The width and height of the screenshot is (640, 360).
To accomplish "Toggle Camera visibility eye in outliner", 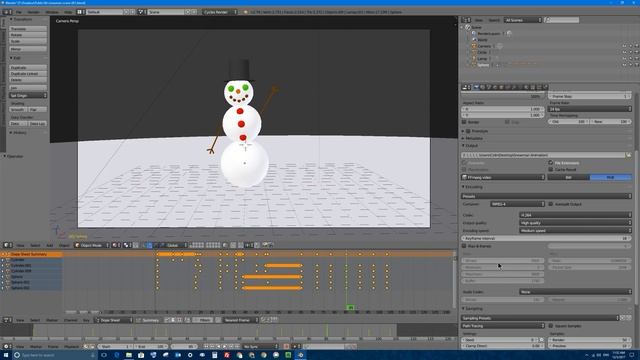I will click(624, 46).
